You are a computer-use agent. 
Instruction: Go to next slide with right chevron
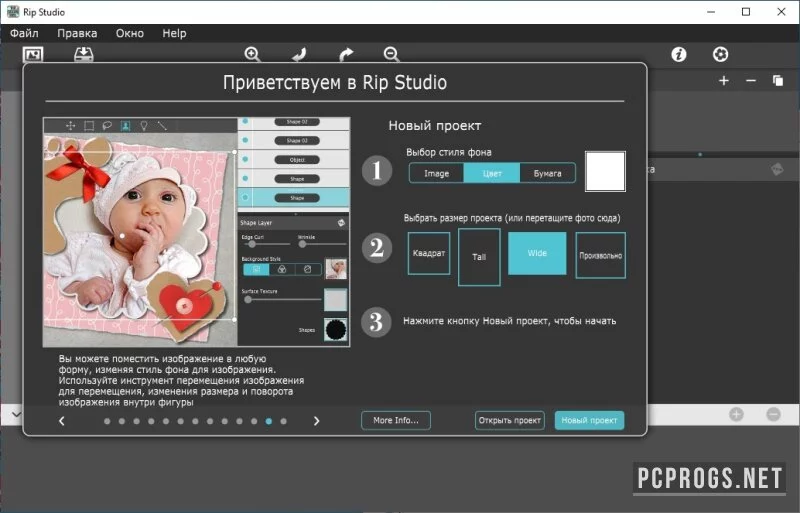pyautogui.click(x=316, y=421)
